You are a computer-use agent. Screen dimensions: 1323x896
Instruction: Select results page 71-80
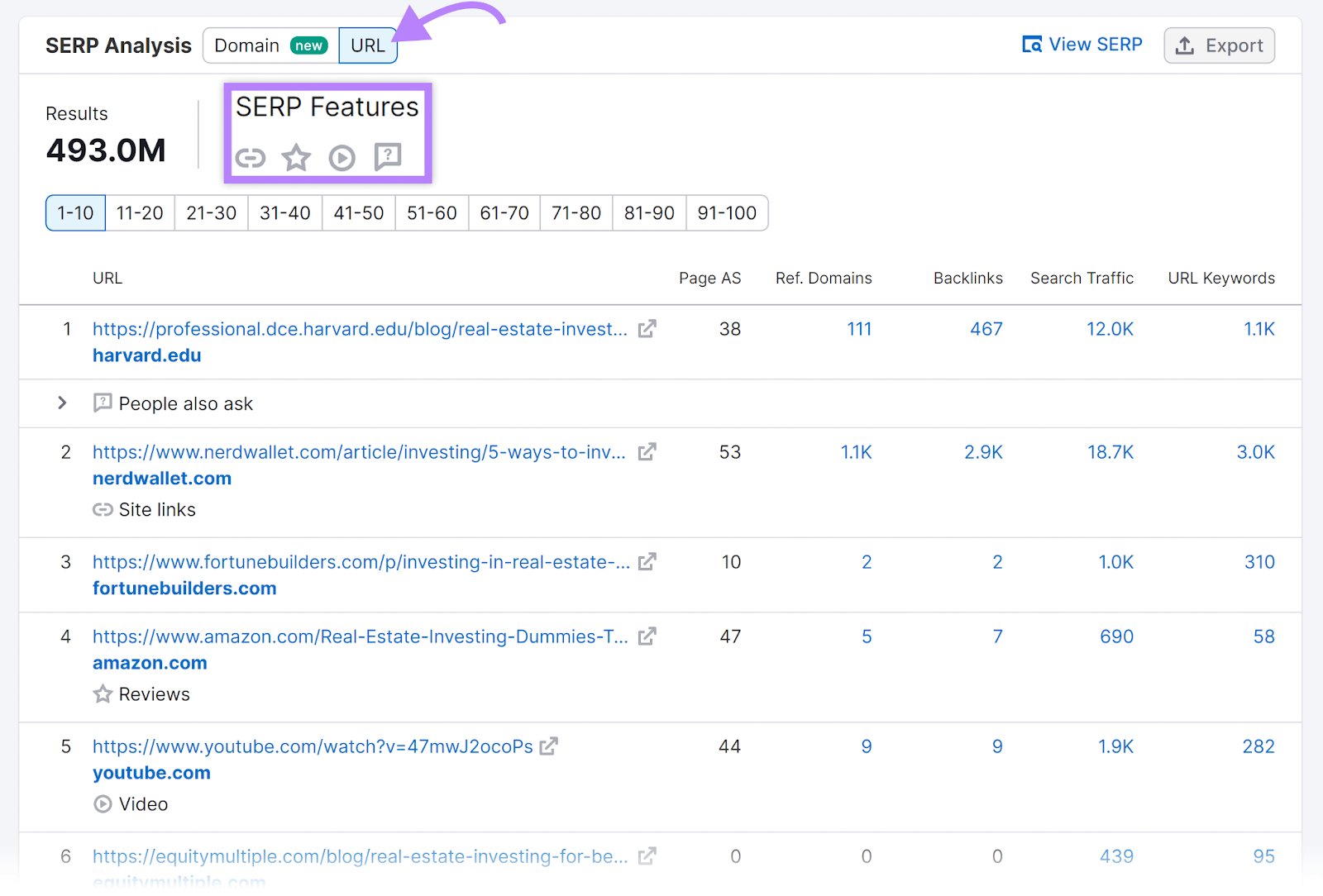click(576, 213)
